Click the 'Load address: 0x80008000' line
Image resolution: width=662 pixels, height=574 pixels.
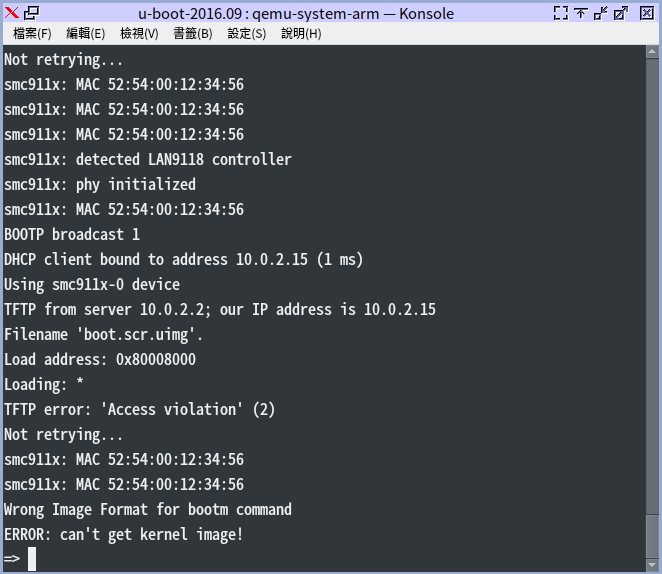pyautogui.click(x=100, y=359)
